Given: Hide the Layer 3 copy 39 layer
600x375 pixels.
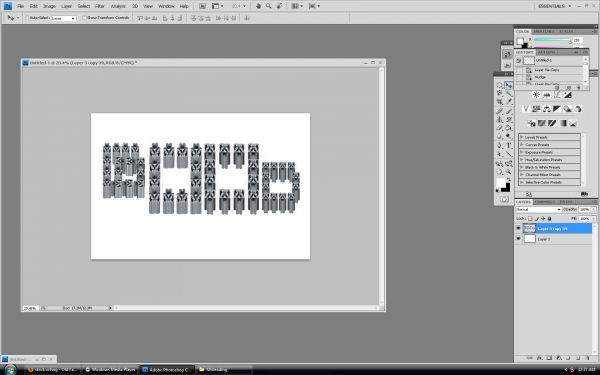Looking at the screenshot, I should [x=518, y=228].
